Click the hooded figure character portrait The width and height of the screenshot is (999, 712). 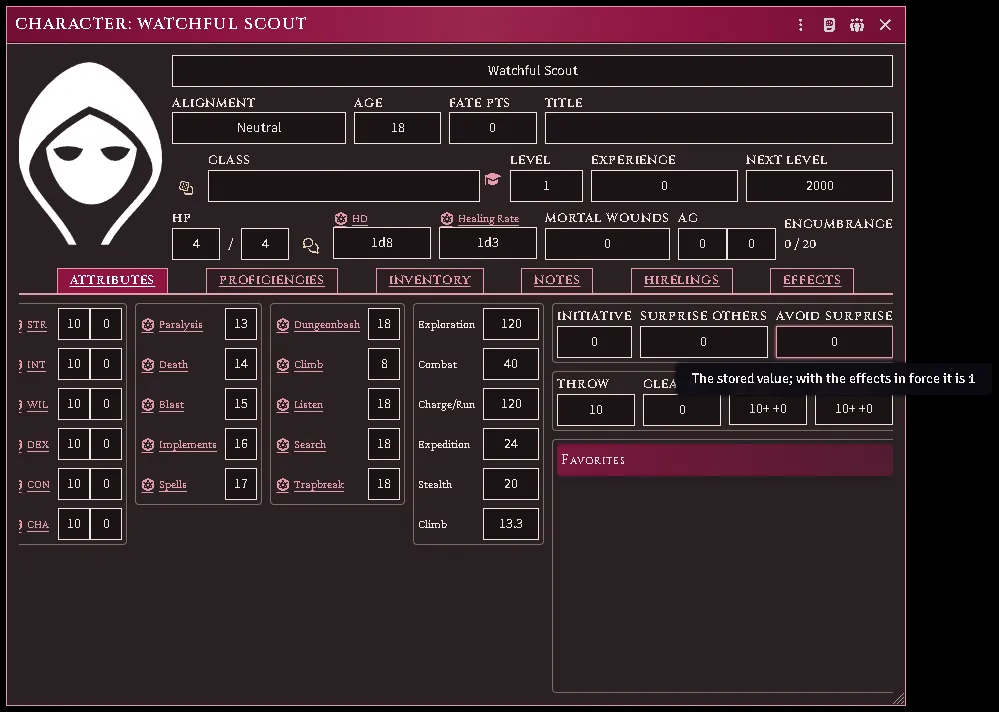pos(90,153)
